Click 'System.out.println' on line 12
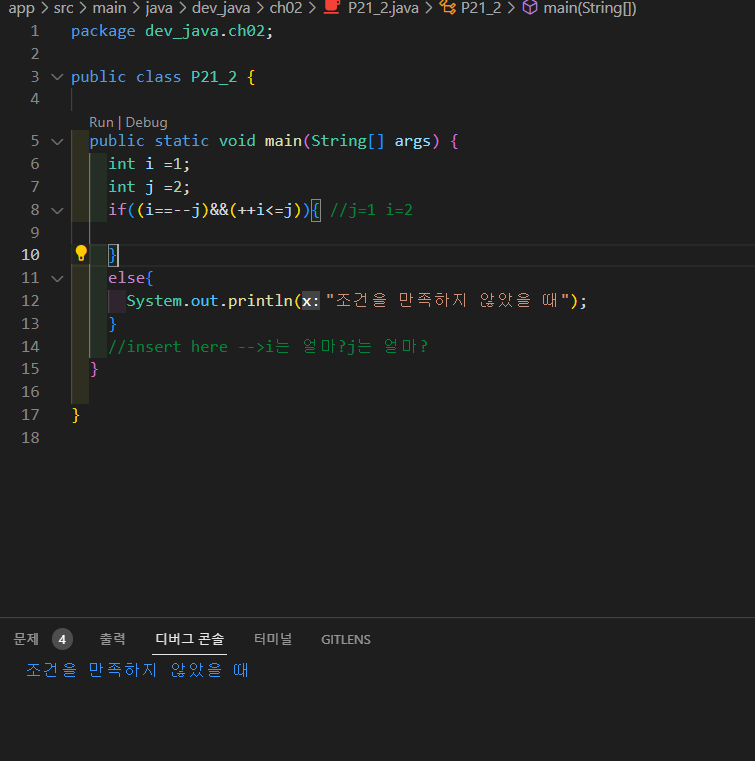 pos(209,301)
